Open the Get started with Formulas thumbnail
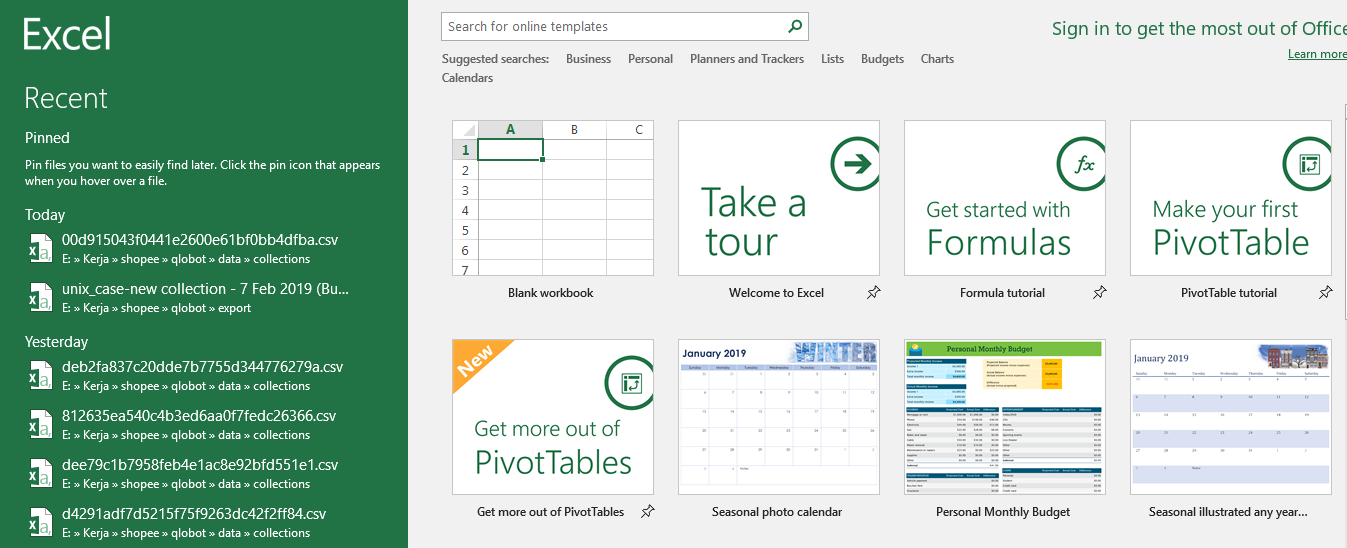This screenshot has height=548, width=1347. coord(1005,198)
